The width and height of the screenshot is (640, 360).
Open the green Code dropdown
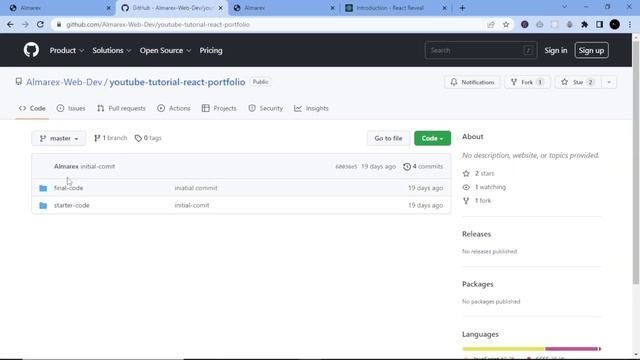[432, 138]
